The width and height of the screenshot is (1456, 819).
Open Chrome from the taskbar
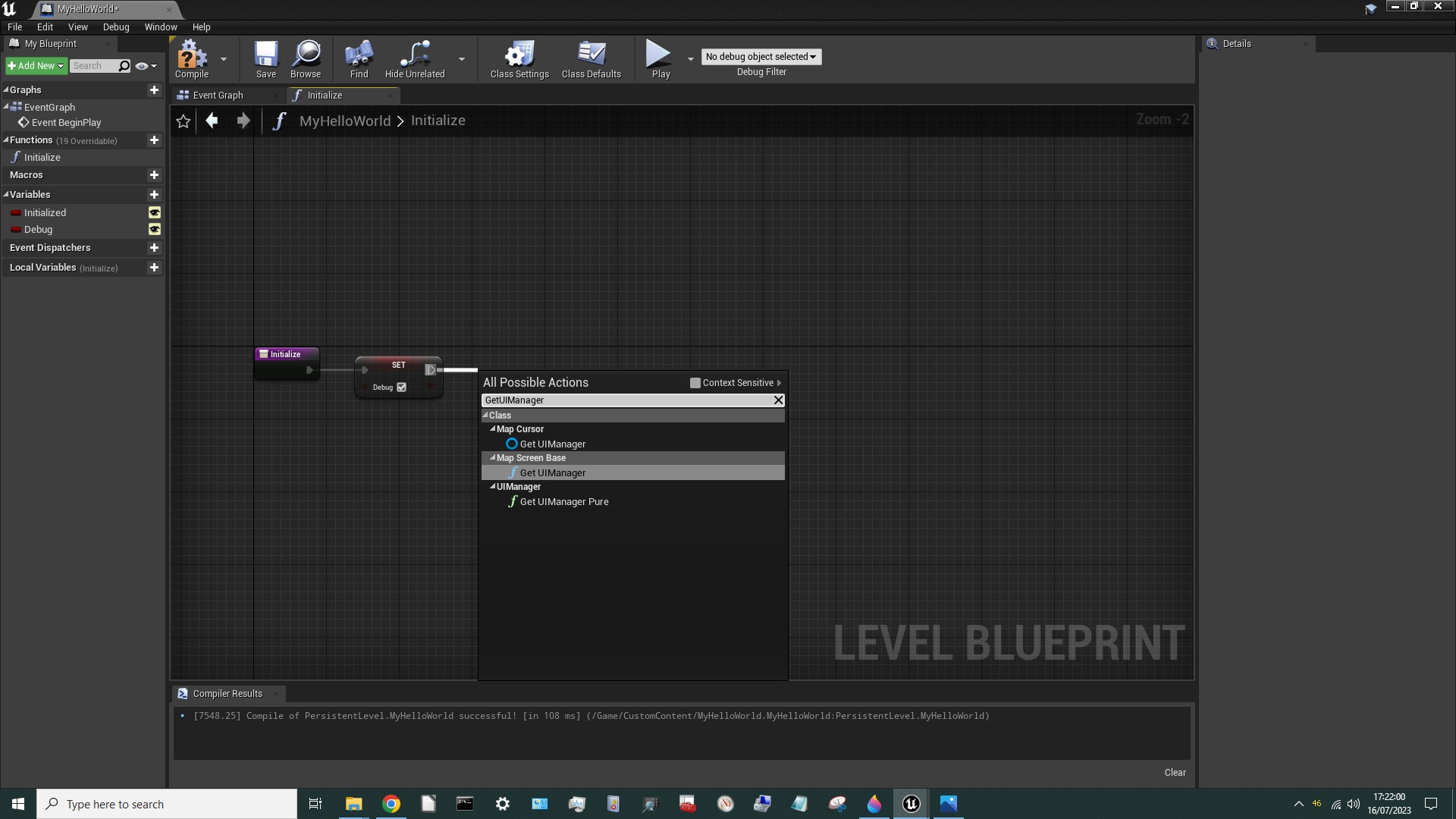(x=391, y=804)
